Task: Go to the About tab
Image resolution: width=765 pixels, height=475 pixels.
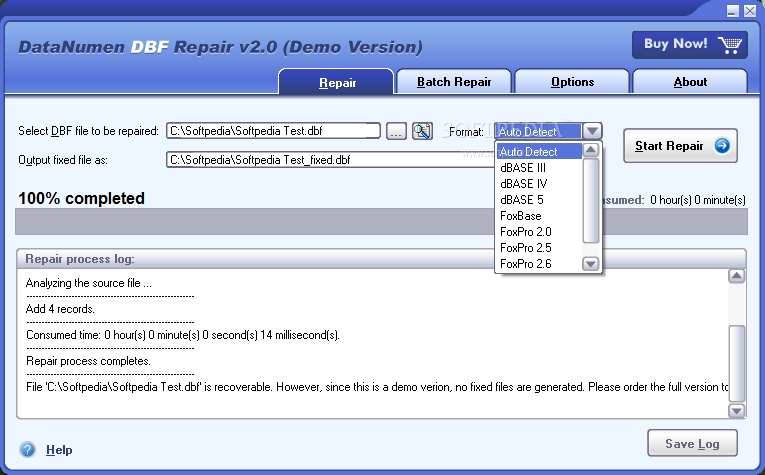Action: click(690, 81)
